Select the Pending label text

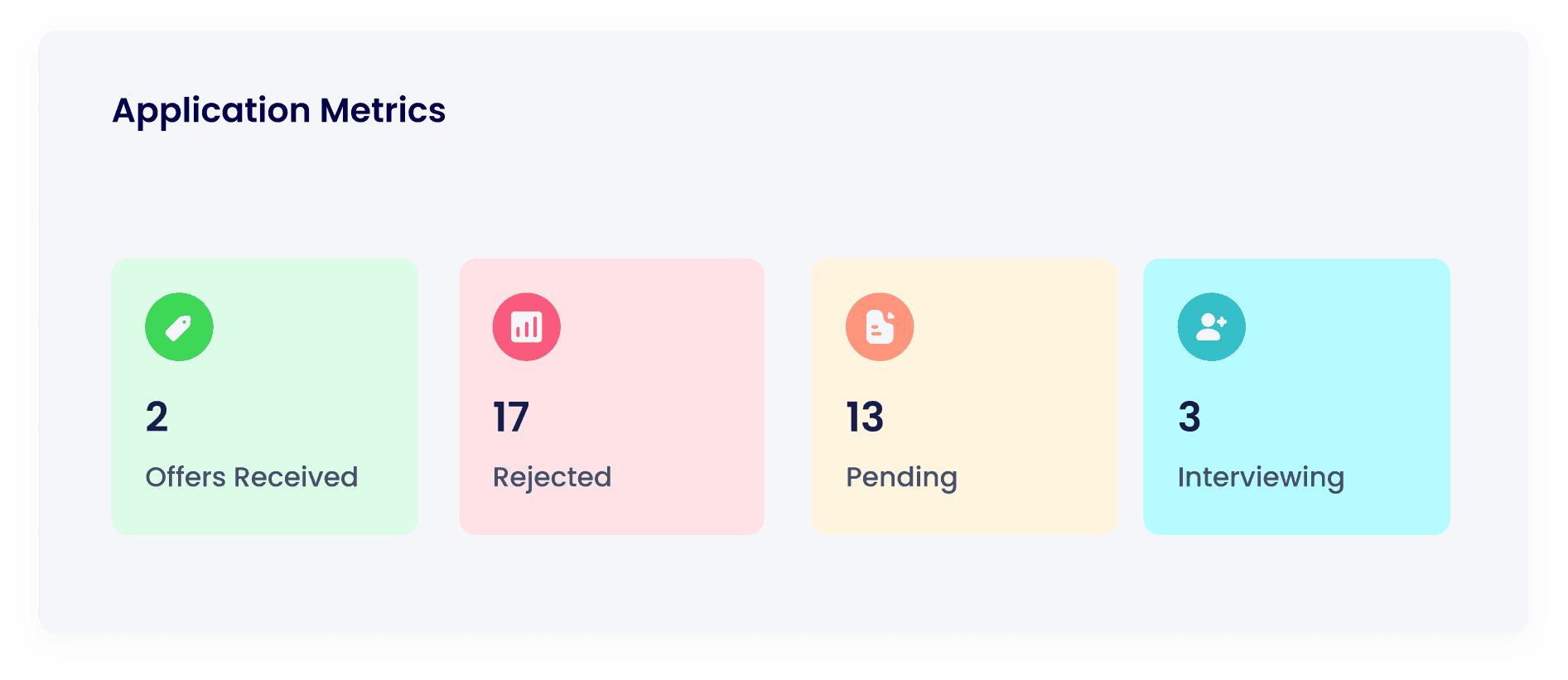click(901, 477)
